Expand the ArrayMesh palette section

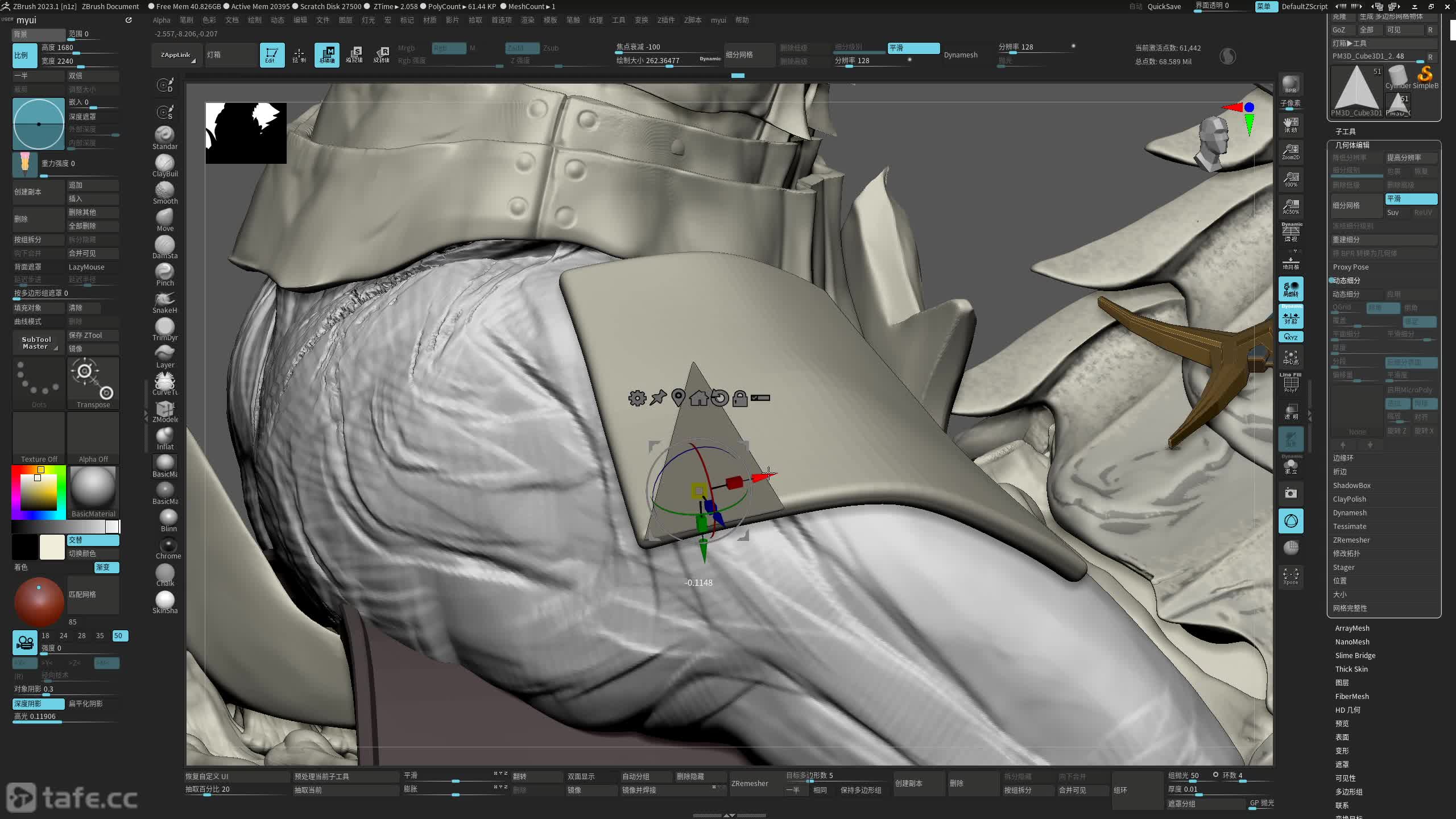coord(1352,628)
